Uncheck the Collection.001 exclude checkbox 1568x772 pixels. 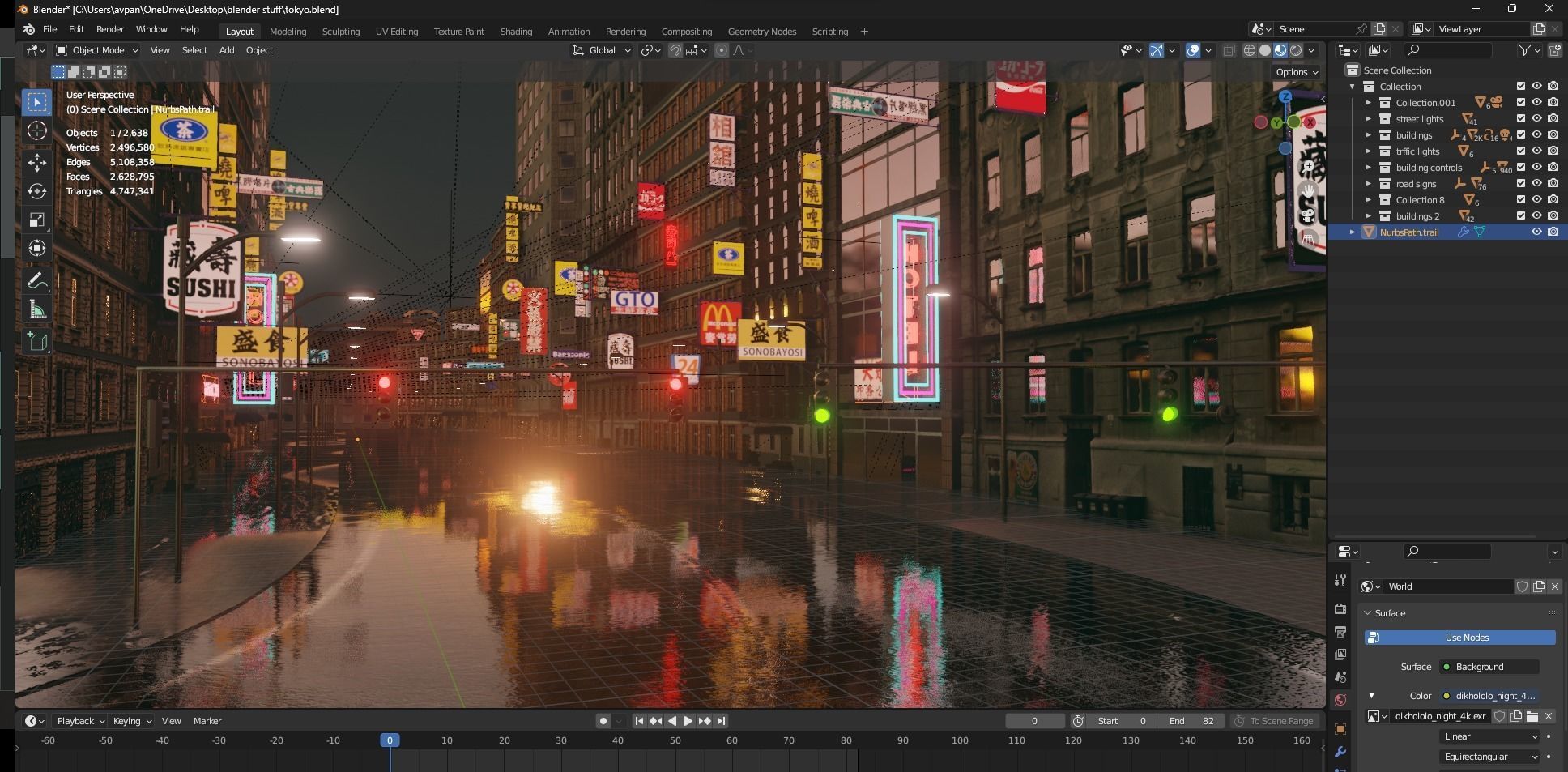(1520, 102)
